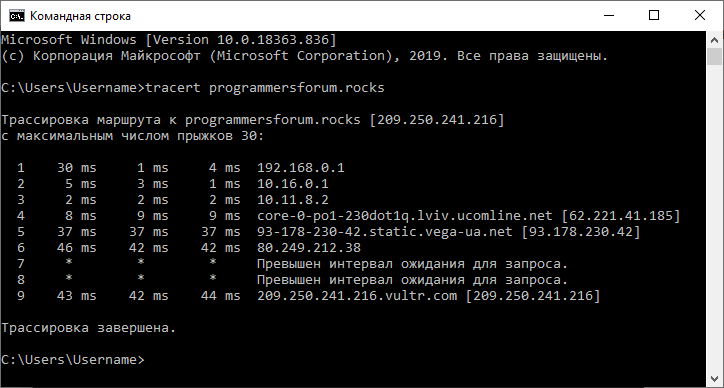The width and height of the screenshot is (724, 388).
Task: Click the scrollbar up arrow
Action: [714, 40]
